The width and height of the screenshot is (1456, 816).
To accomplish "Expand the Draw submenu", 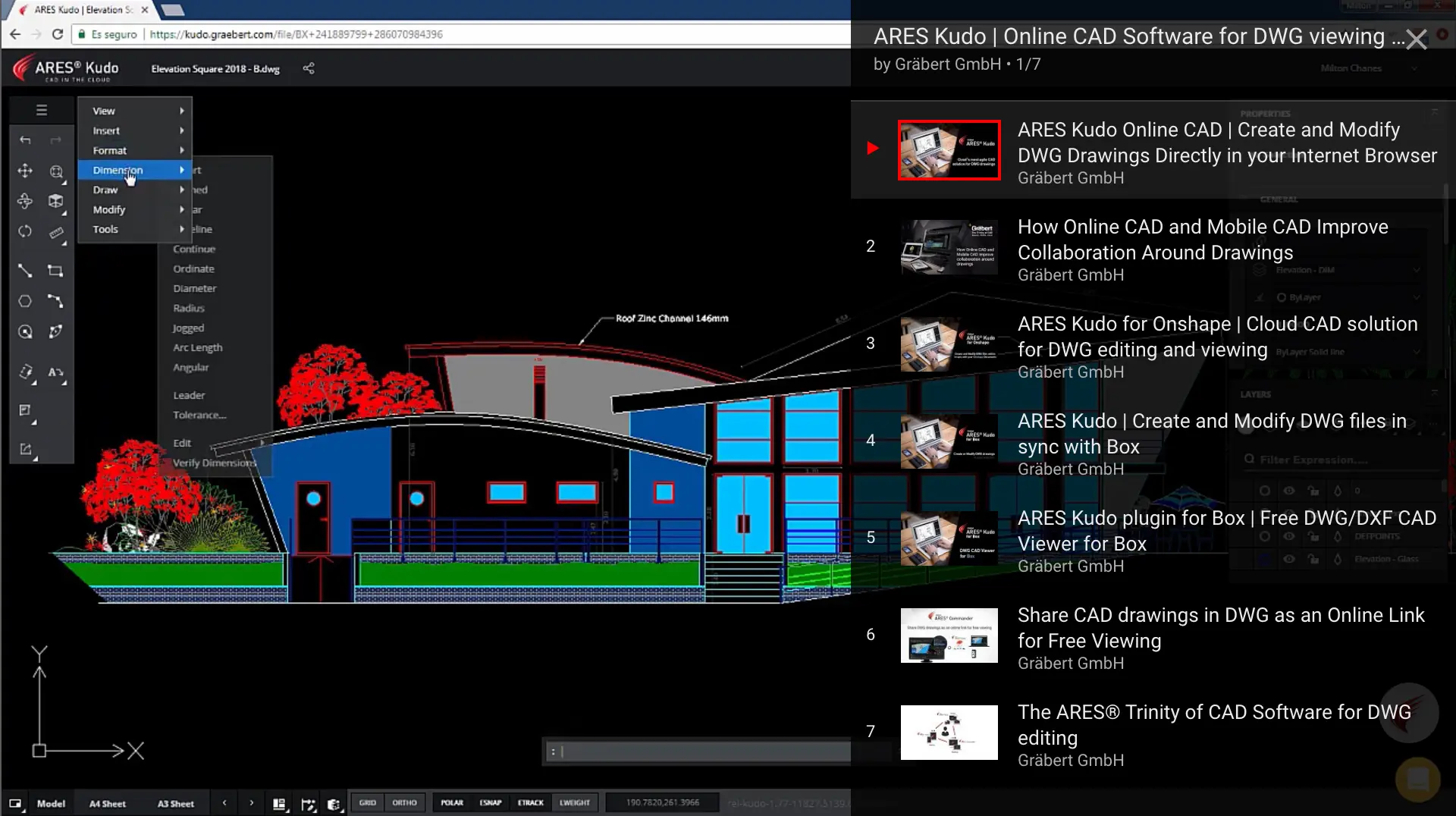I will coord(135,190).
